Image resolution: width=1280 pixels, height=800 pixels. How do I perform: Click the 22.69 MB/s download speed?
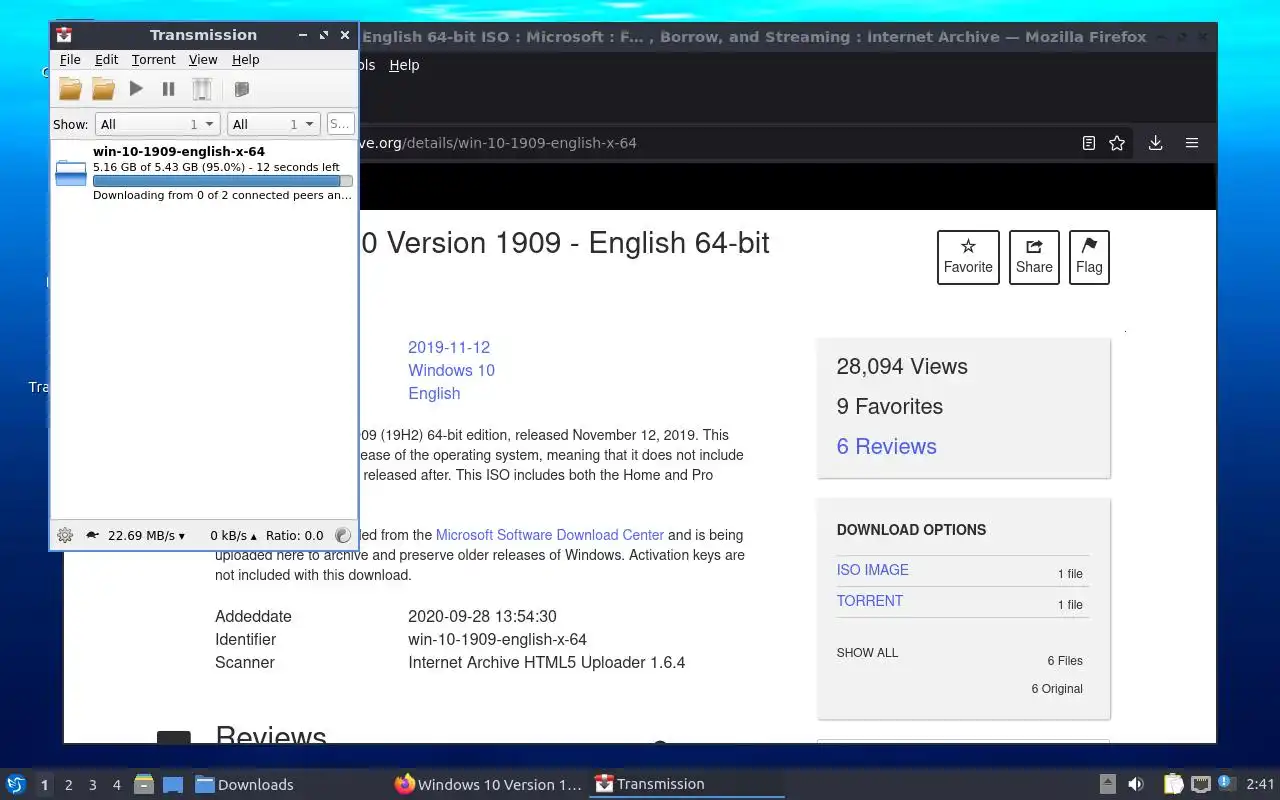(146, 535)
